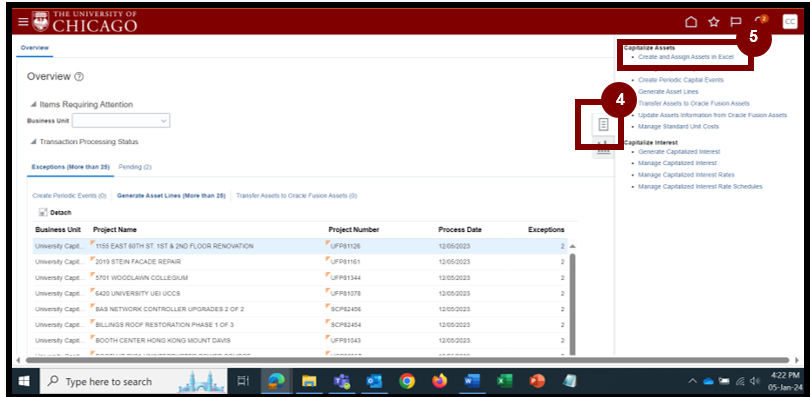810x397 pixels.
Task: Click the table scroll-up arrow
Action: pyautogui.click(x=572, y=246)
